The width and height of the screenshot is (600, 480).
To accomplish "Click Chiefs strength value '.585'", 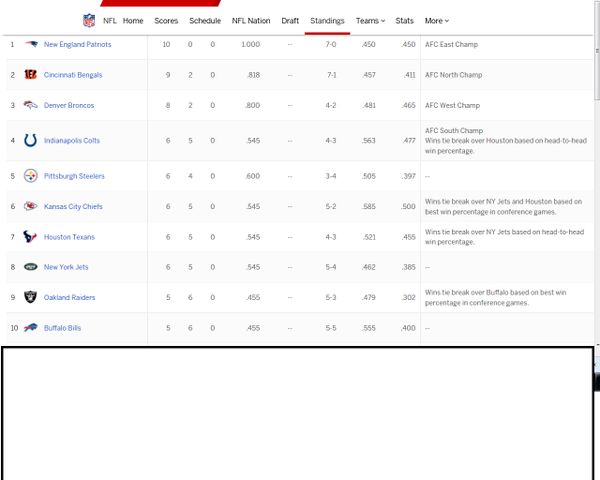I will pos(368,207).
